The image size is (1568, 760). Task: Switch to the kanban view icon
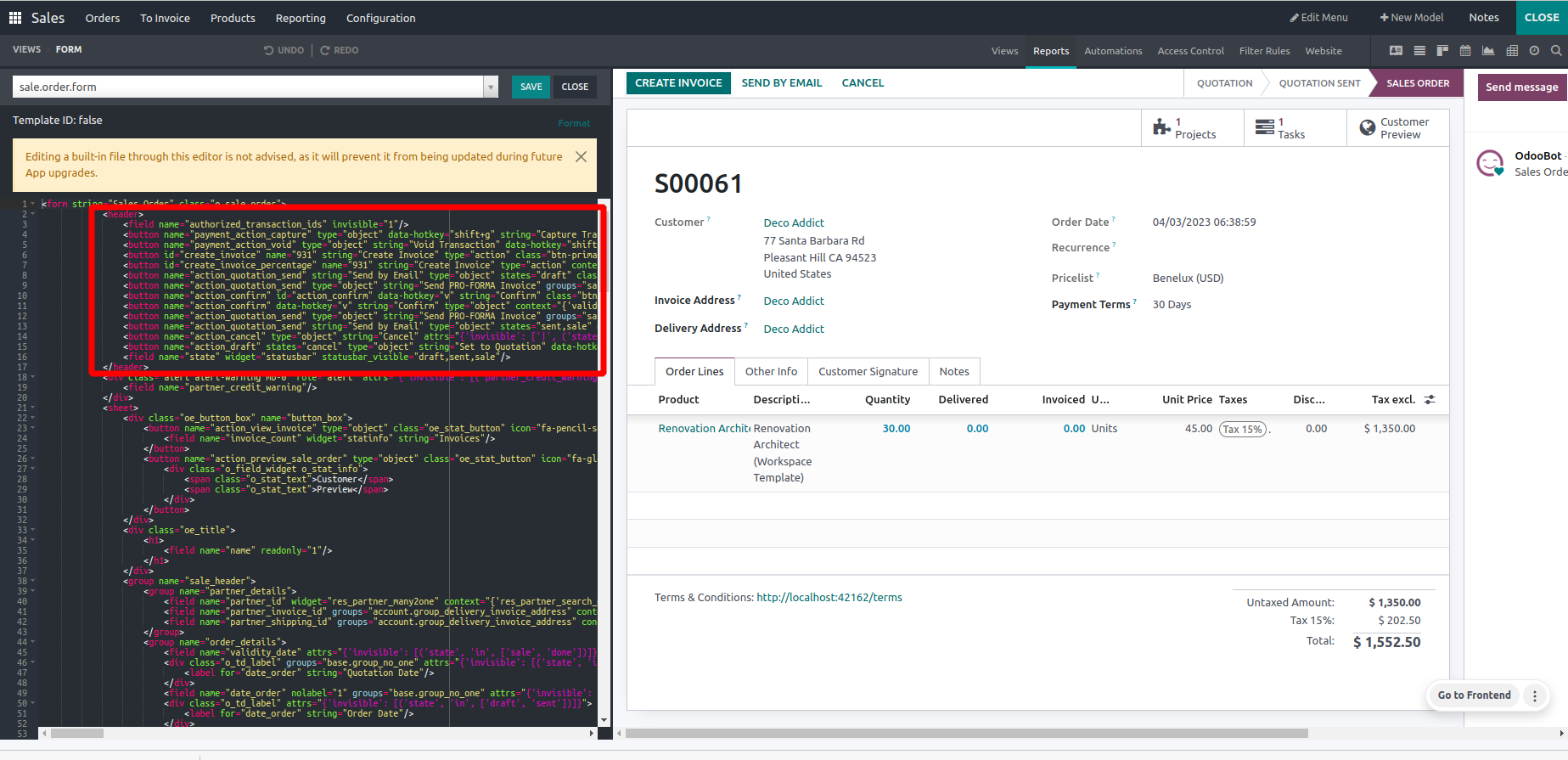click(1442, 51)
